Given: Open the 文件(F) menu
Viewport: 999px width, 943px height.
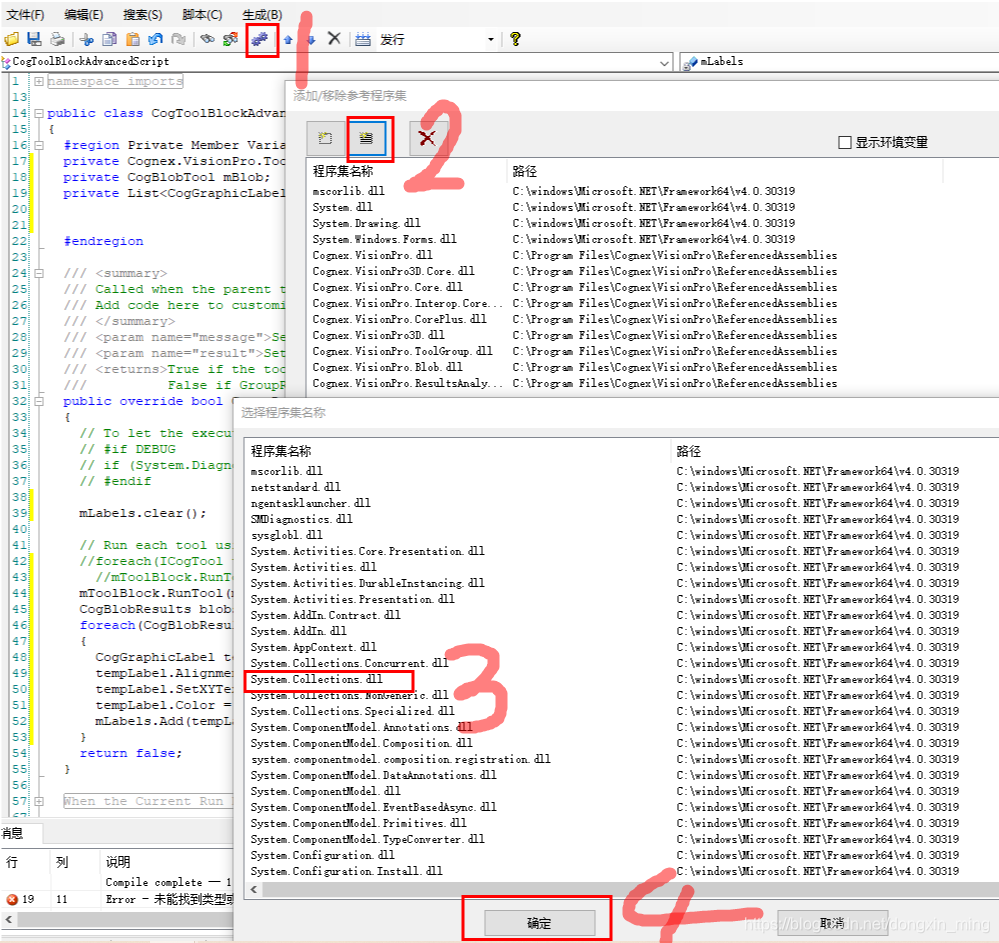Looking at the screenshot, I should [25, 15].
